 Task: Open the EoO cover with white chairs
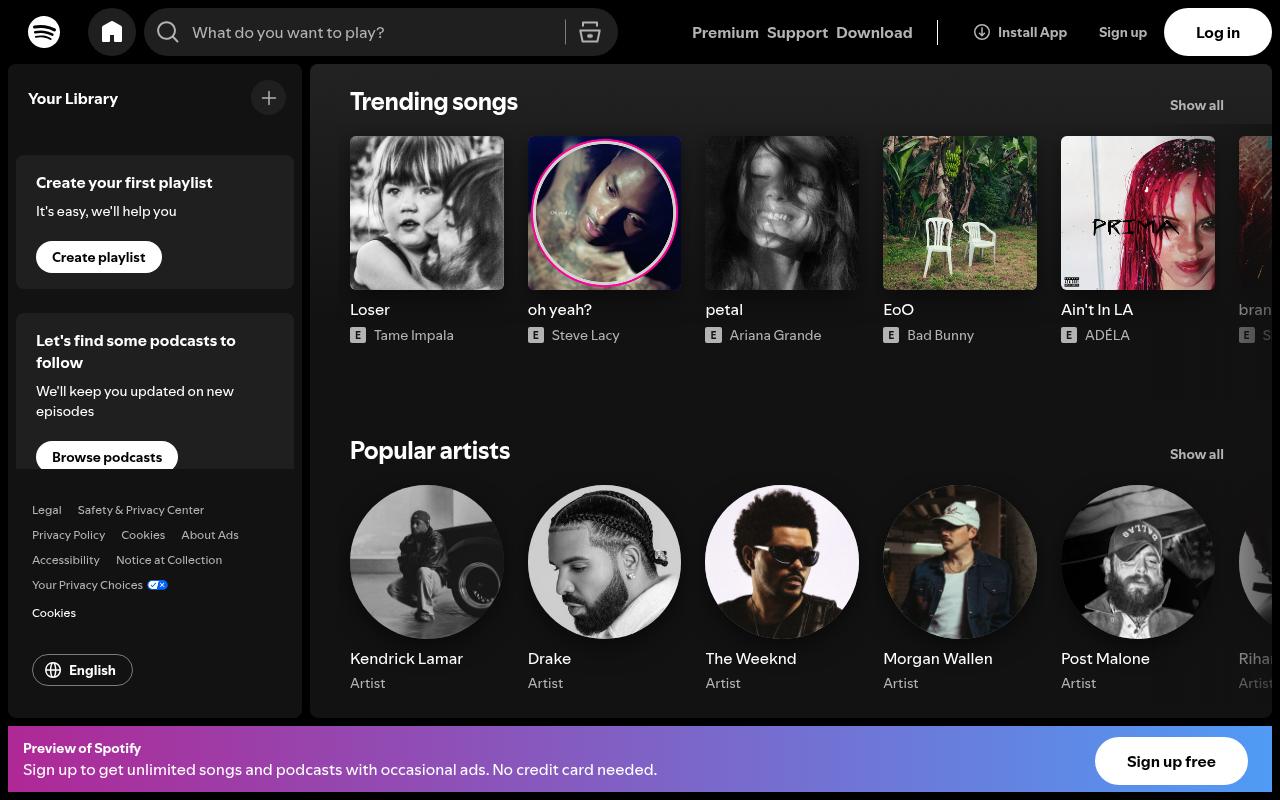point(960,213)
